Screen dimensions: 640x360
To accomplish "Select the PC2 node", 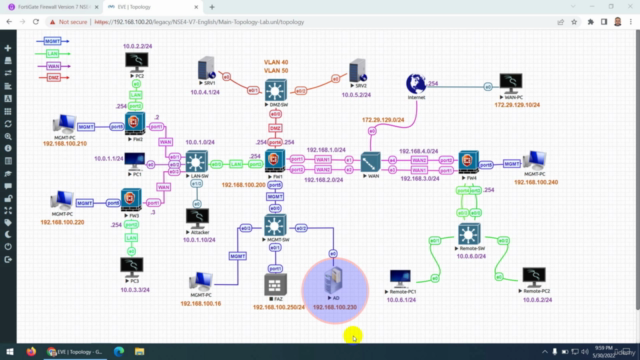I will point(137,62).
